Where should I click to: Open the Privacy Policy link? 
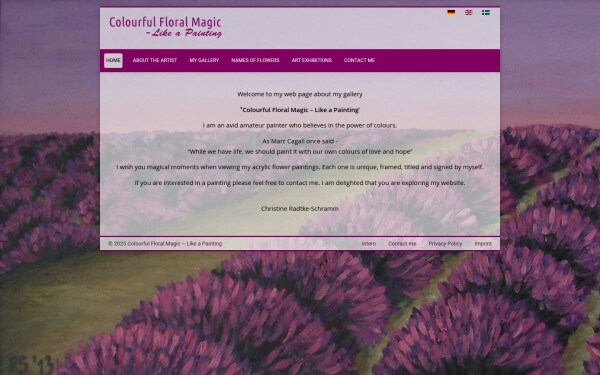pyautogui.click(x=445, y=244)
